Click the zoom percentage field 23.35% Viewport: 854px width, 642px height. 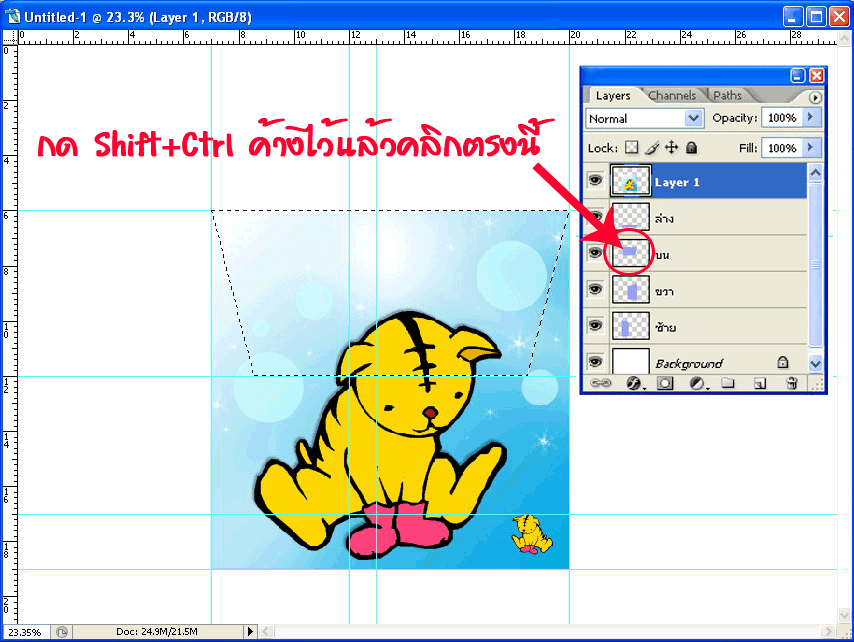[x=25, y=632]
